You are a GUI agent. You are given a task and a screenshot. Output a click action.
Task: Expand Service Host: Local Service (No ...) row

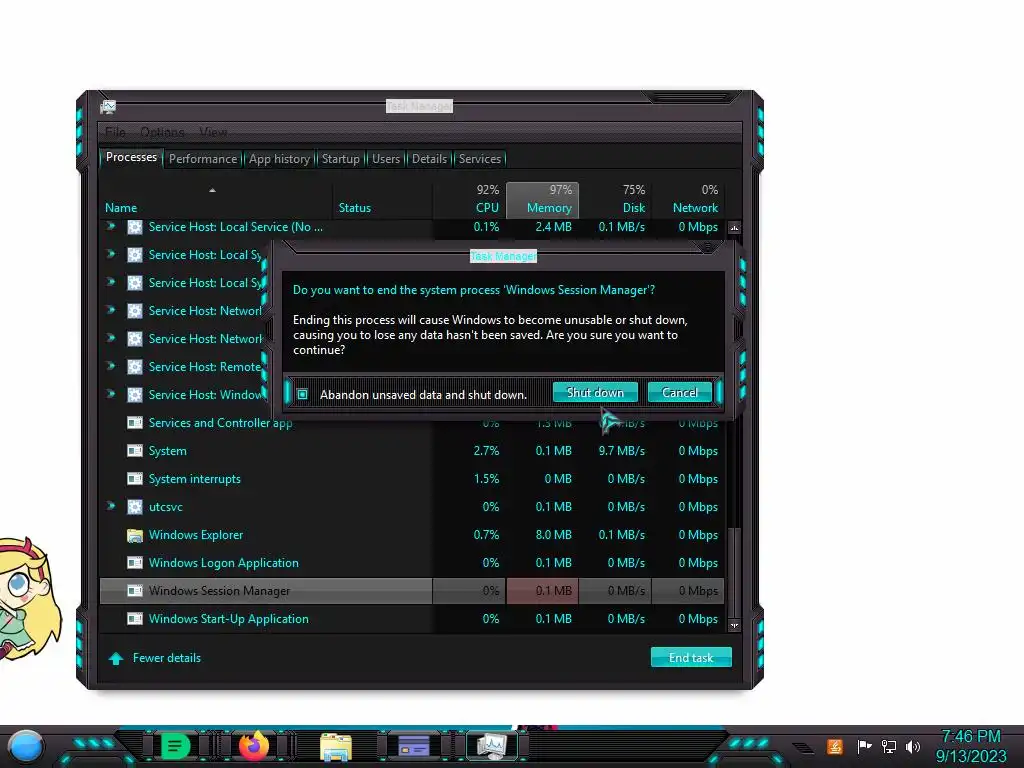110,226
